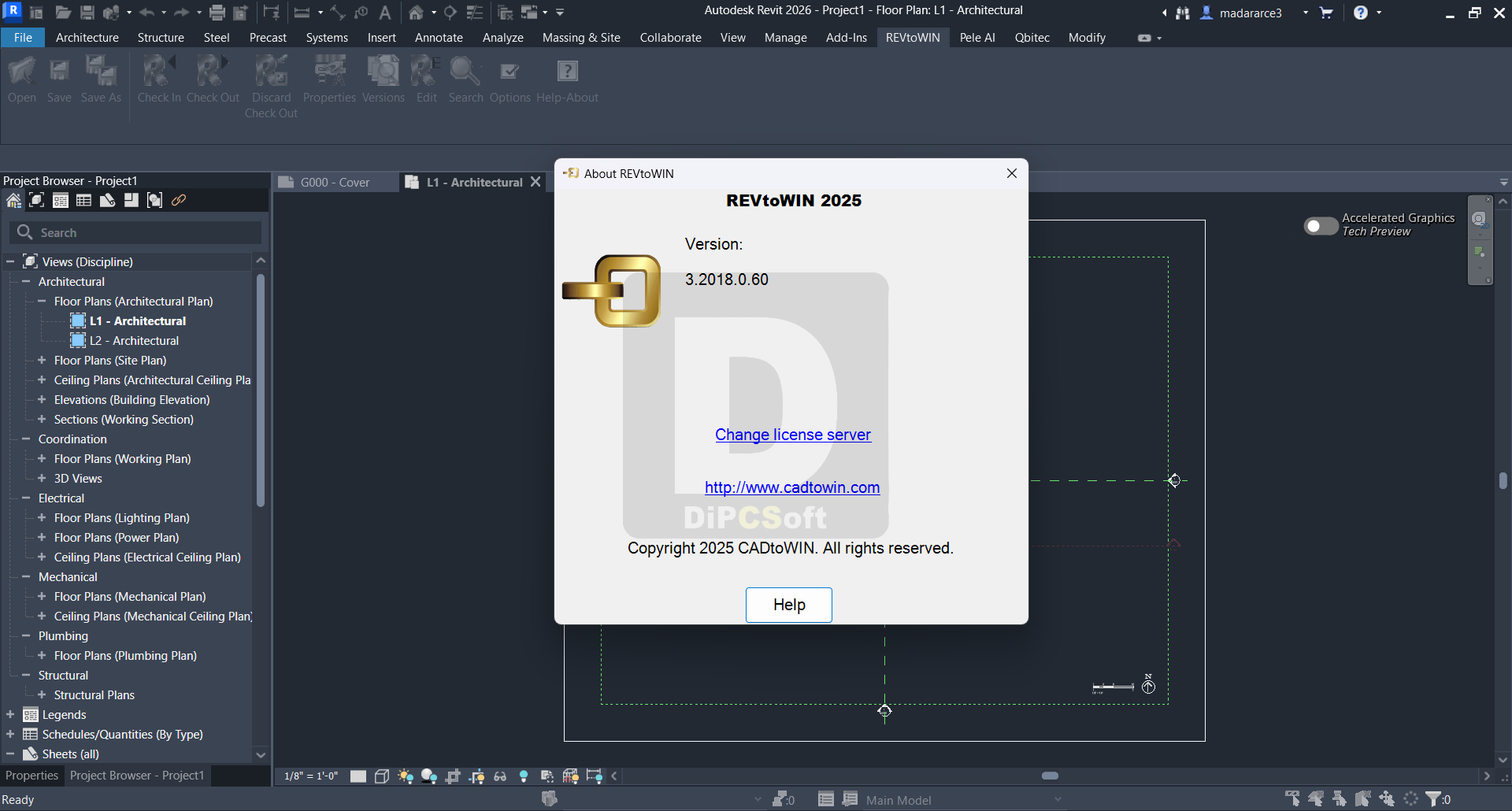
Task: Click the canvas vertical scrollbar thumb
Action: pos(1503,480)
